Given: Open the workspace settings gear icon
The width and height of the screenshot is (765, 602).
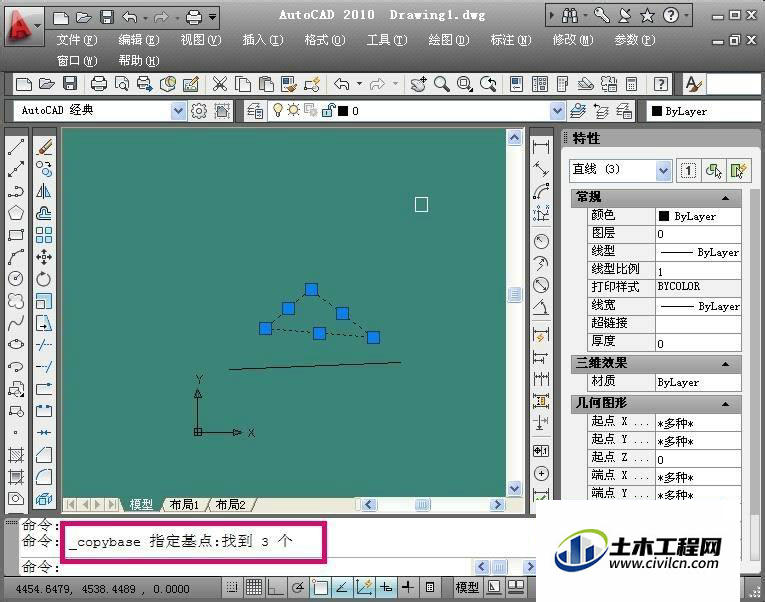Looking at the screenshot, I should point(199,111).
